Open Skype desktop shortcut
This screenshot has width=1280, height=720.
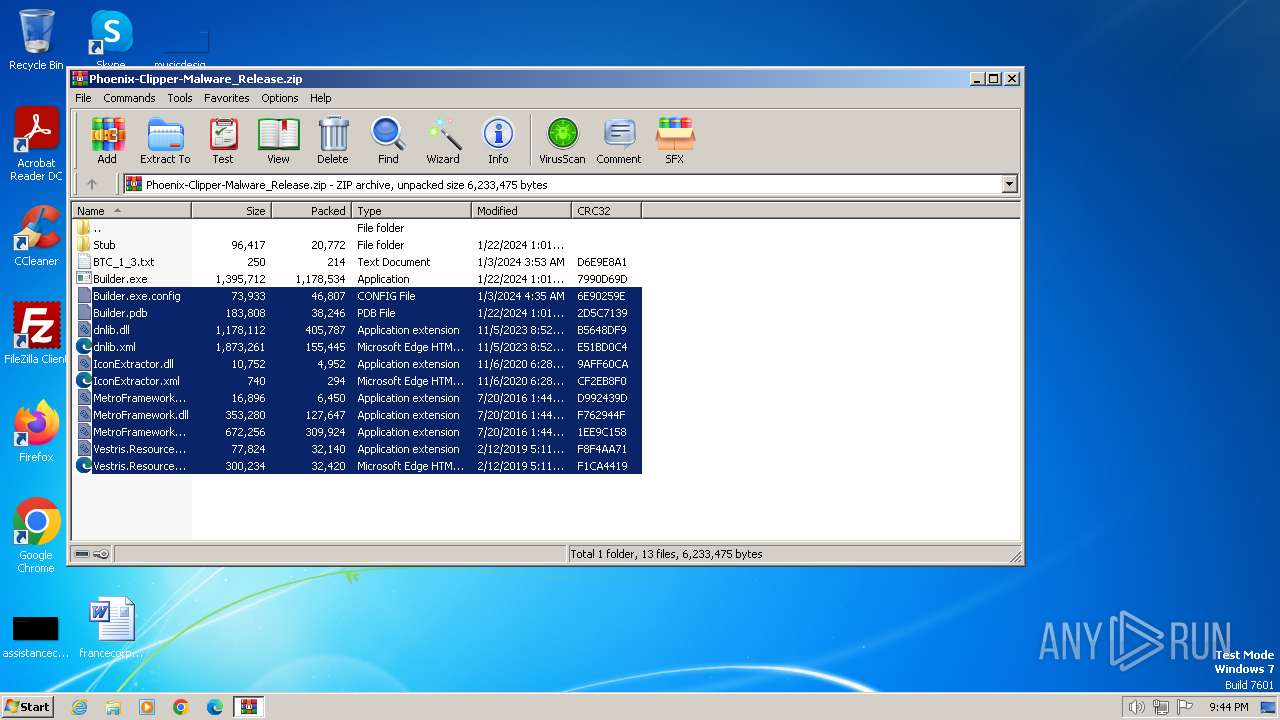(111, 38)
